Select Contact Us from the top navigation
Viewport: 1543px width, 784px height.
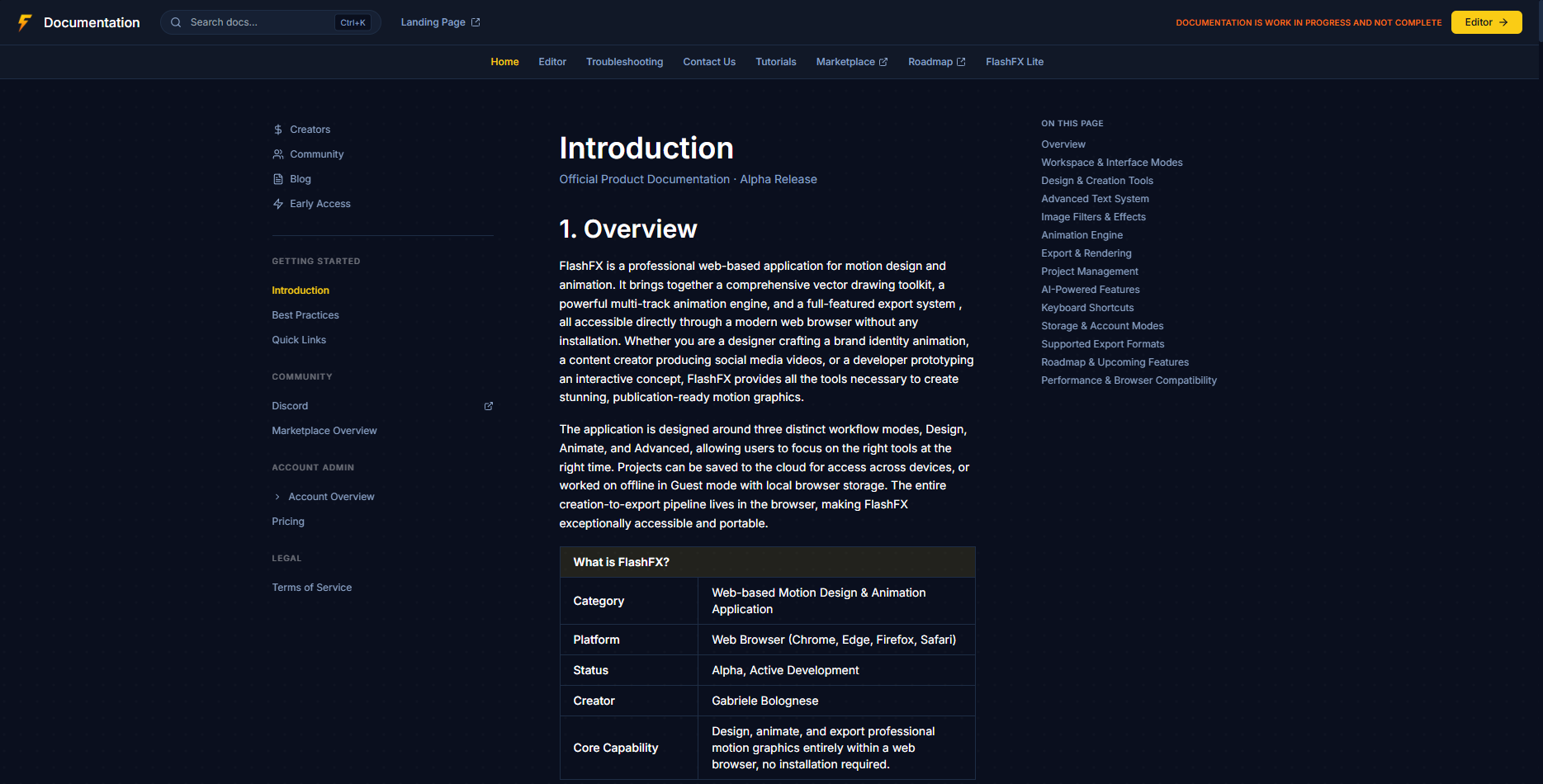[x=708, y=62]
